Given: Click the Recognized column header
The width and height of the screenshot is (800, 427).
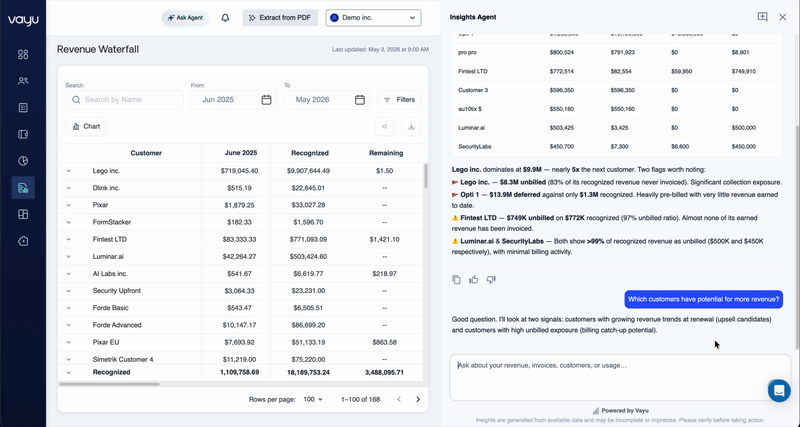Looking at the screenshot, I should click(310, 153).
